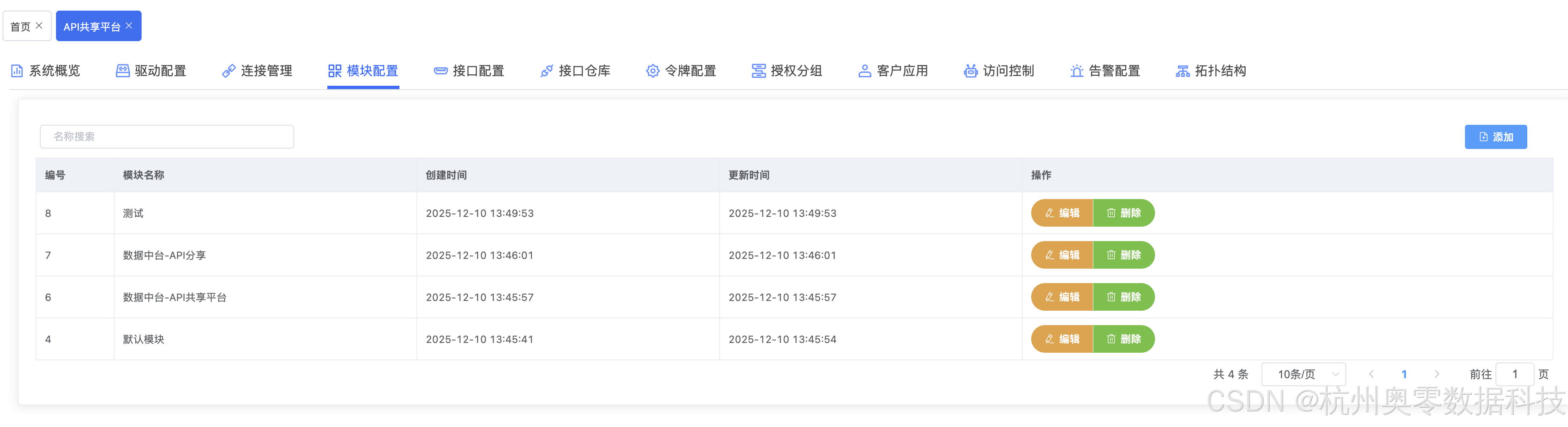
Task: Open the 系统概览 menu tab
Action: (46, 70)
